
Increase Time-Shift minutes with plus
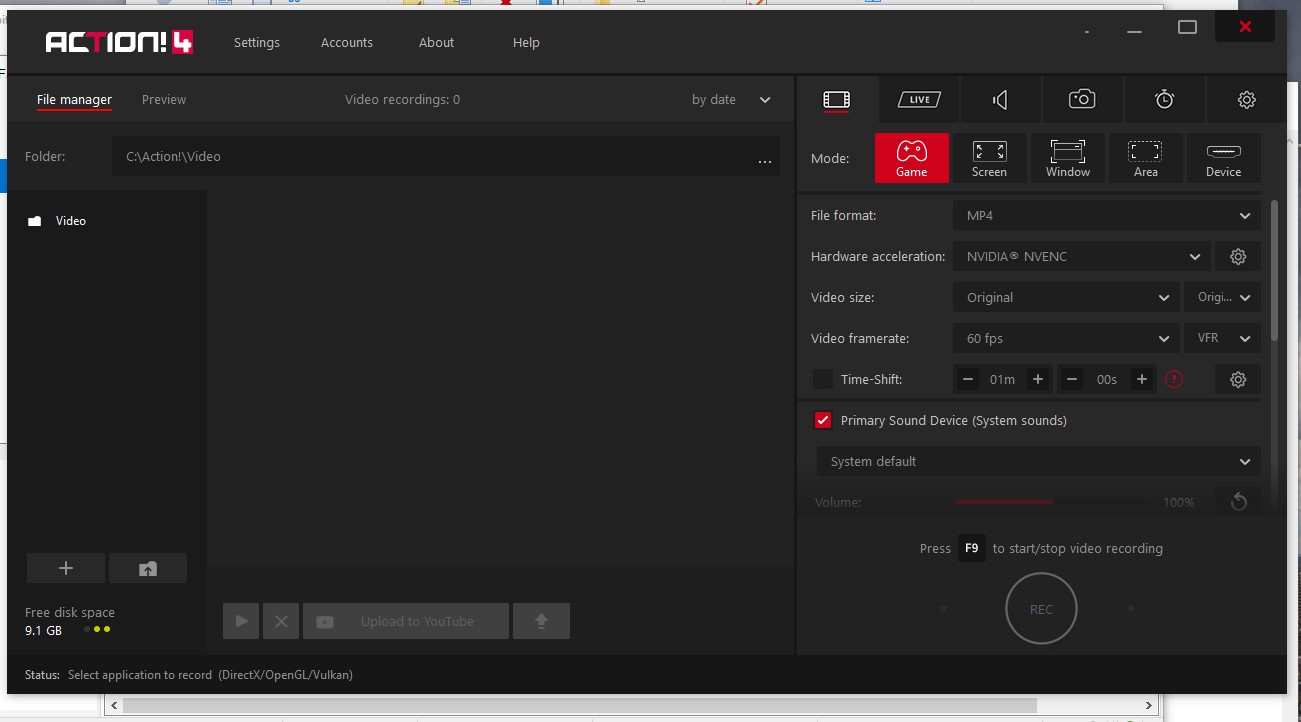point(1038,379)
